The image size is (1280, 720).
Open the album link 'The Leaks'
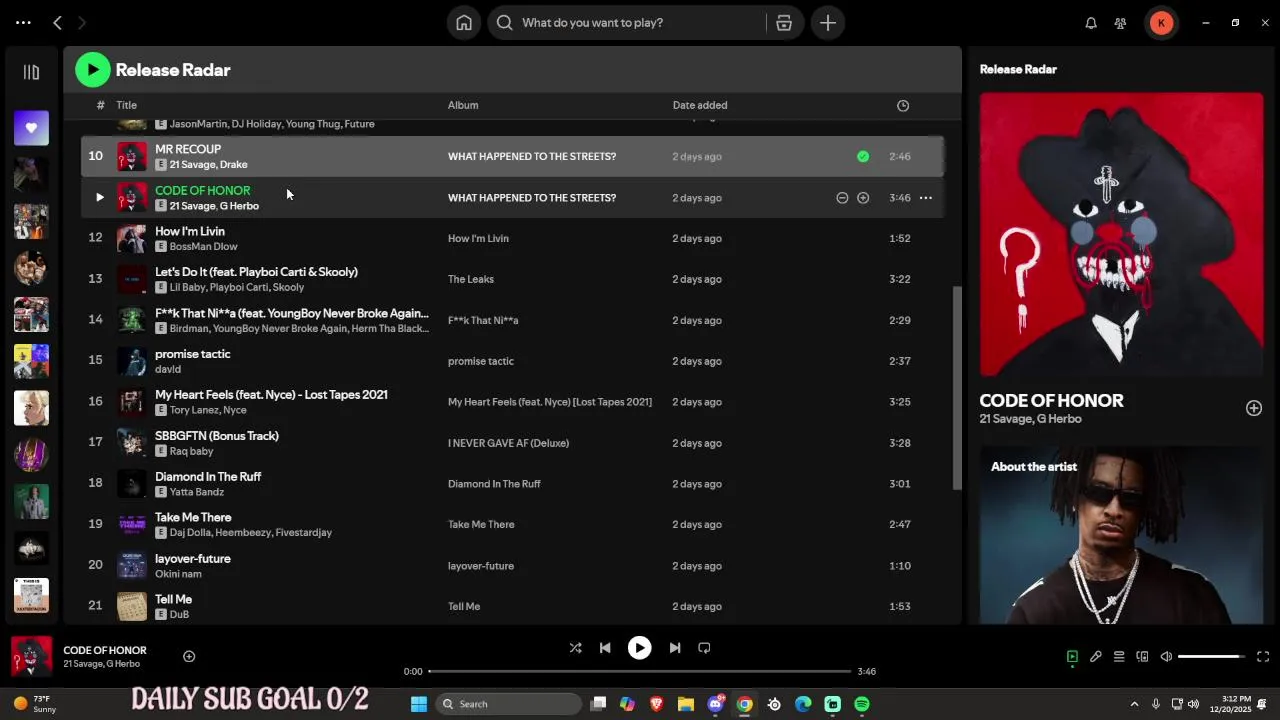point(470,279)
